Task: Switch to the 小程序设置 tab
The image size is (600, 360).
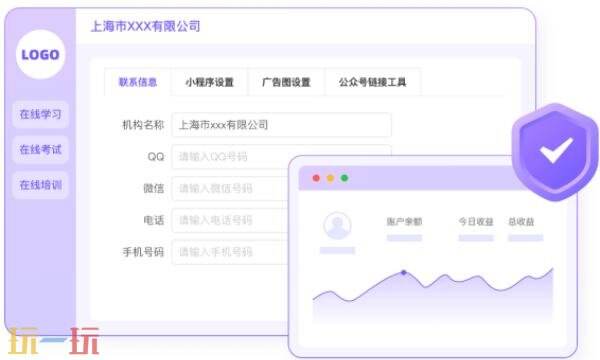Action: [x=209, y=82]
